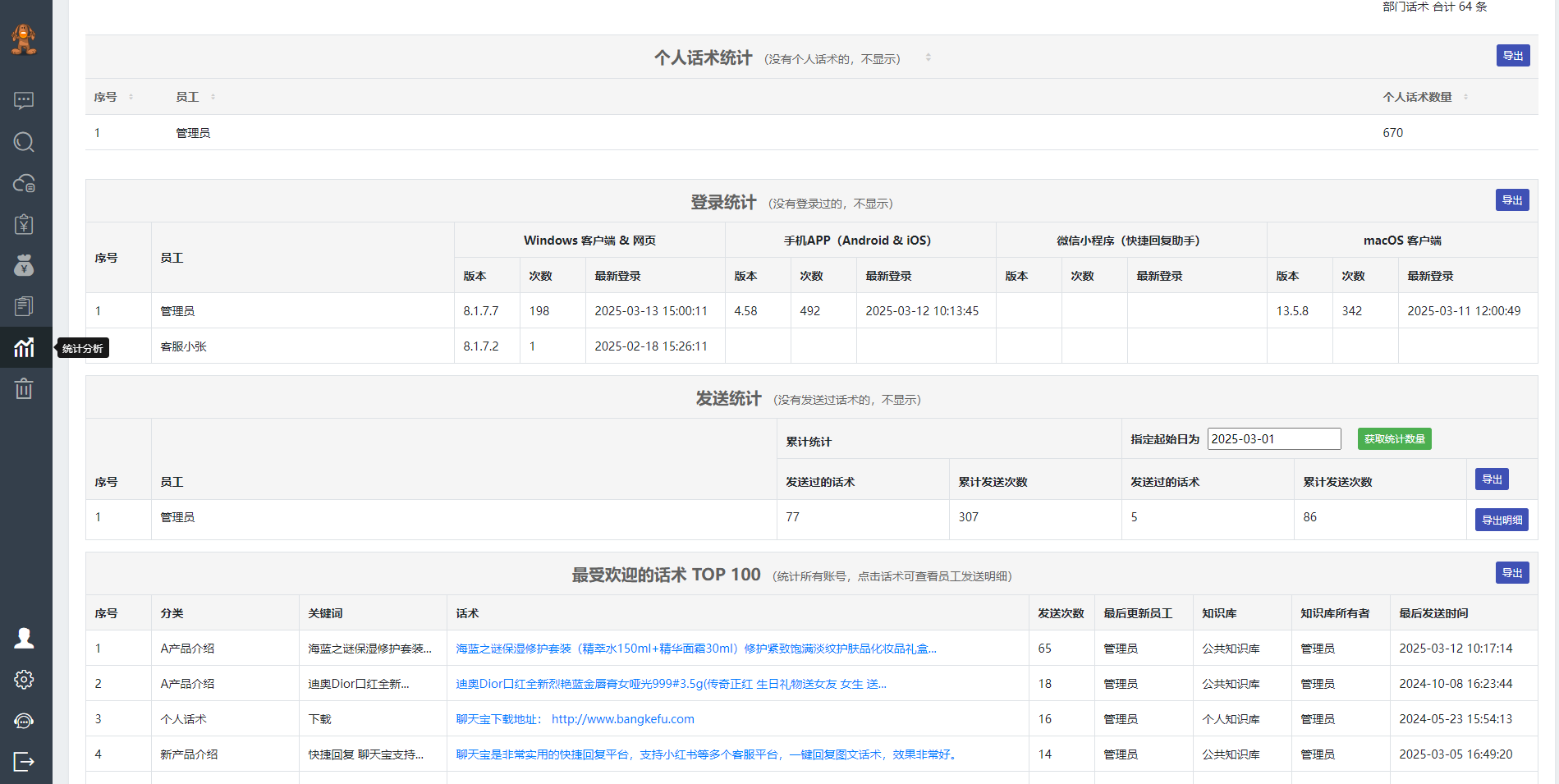Open the search magnifier icon in sidebar
Image resolution: width=1559 pixels, height=784 pixels.
coord(24,142)
